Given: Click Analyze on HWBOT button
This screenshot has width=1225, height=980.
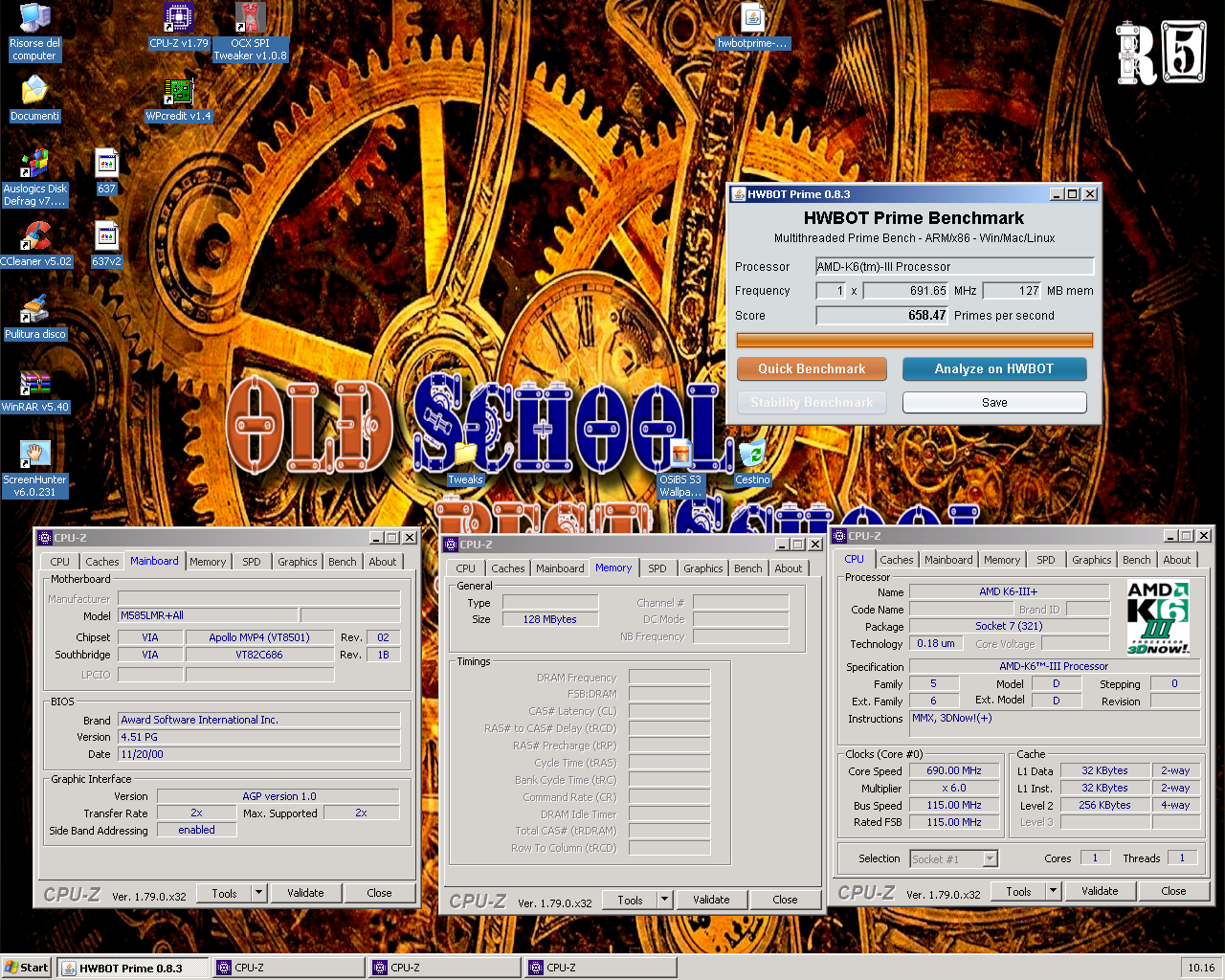Looking at the screenshot, I should coord(994,368).
